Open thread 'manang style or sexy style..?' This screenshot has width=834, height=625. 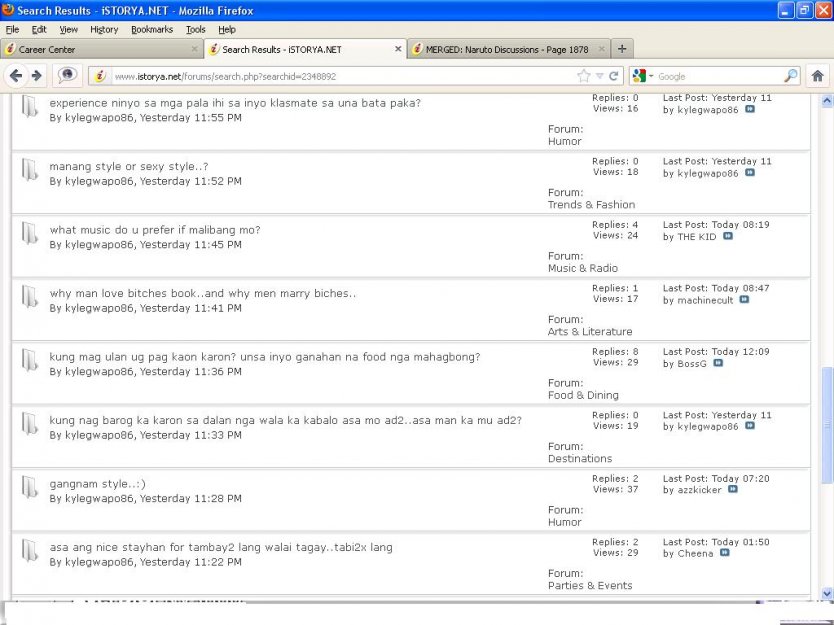[129, 166]
